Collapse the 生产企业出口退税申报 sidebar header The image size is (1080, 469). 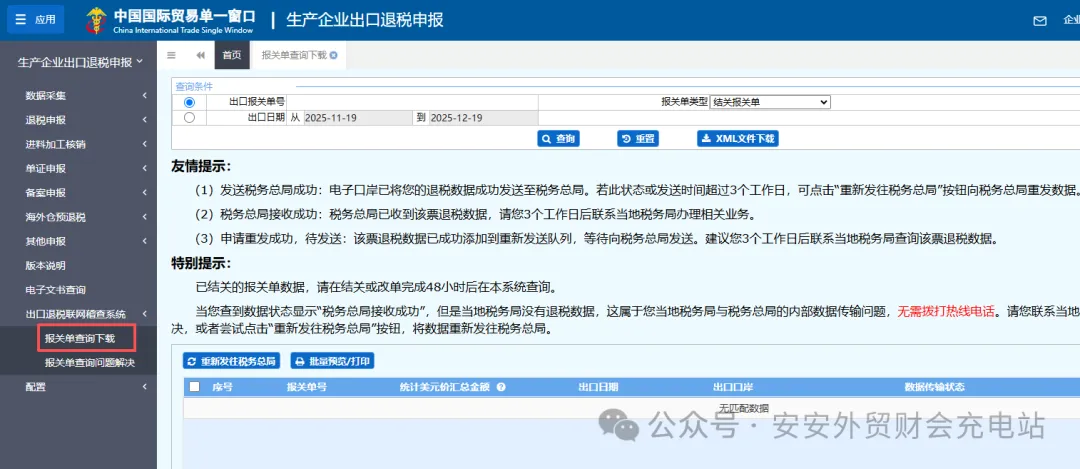(80, 62)
